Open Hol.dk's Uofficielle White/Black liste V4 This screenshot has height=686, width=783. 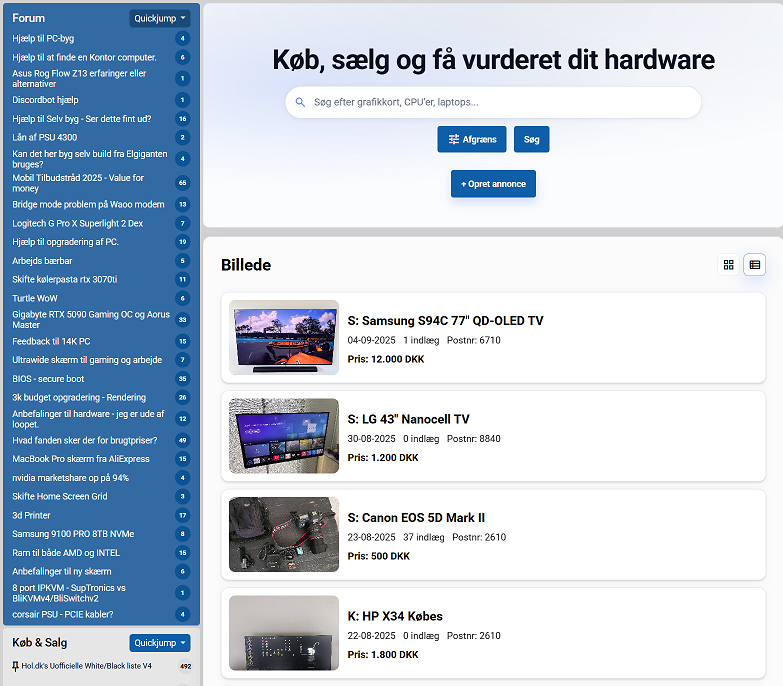point(86,666)
